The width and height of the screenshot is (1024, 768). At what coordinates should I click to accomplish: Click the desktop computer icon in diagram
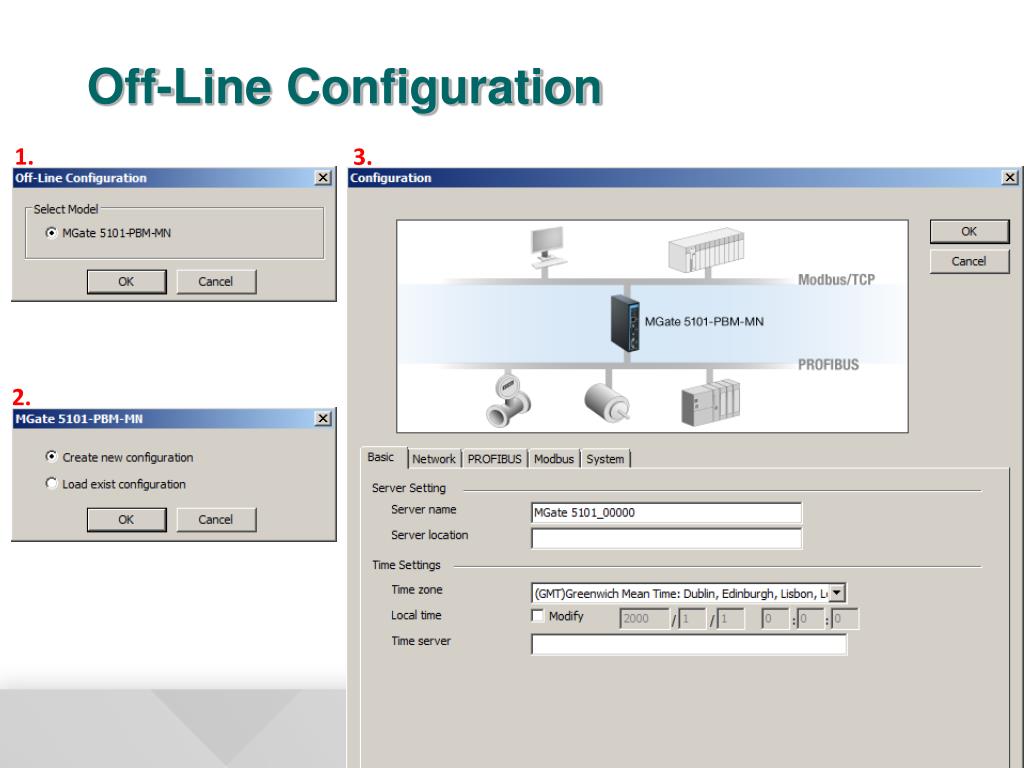[x=547, y=248]
